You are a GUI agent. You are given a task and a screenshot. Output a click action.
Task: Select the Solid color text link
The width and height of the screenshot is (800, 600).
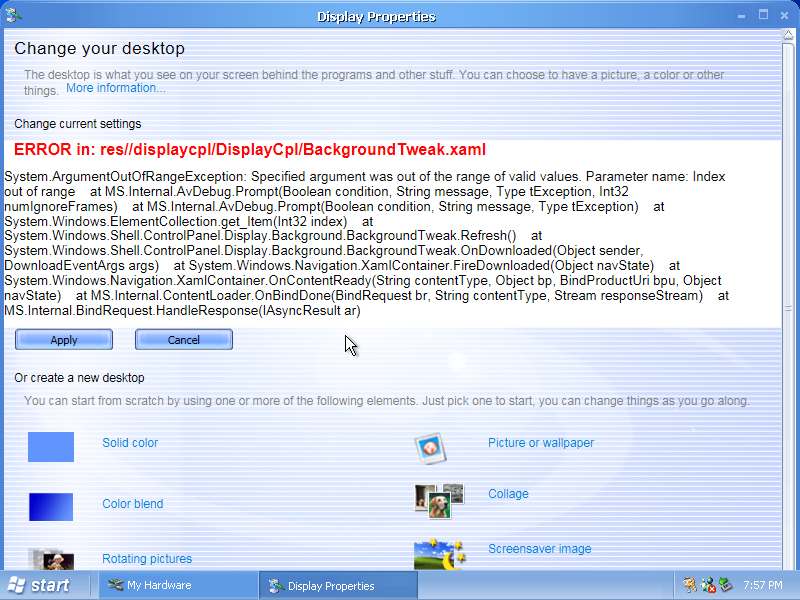(130, 443)
